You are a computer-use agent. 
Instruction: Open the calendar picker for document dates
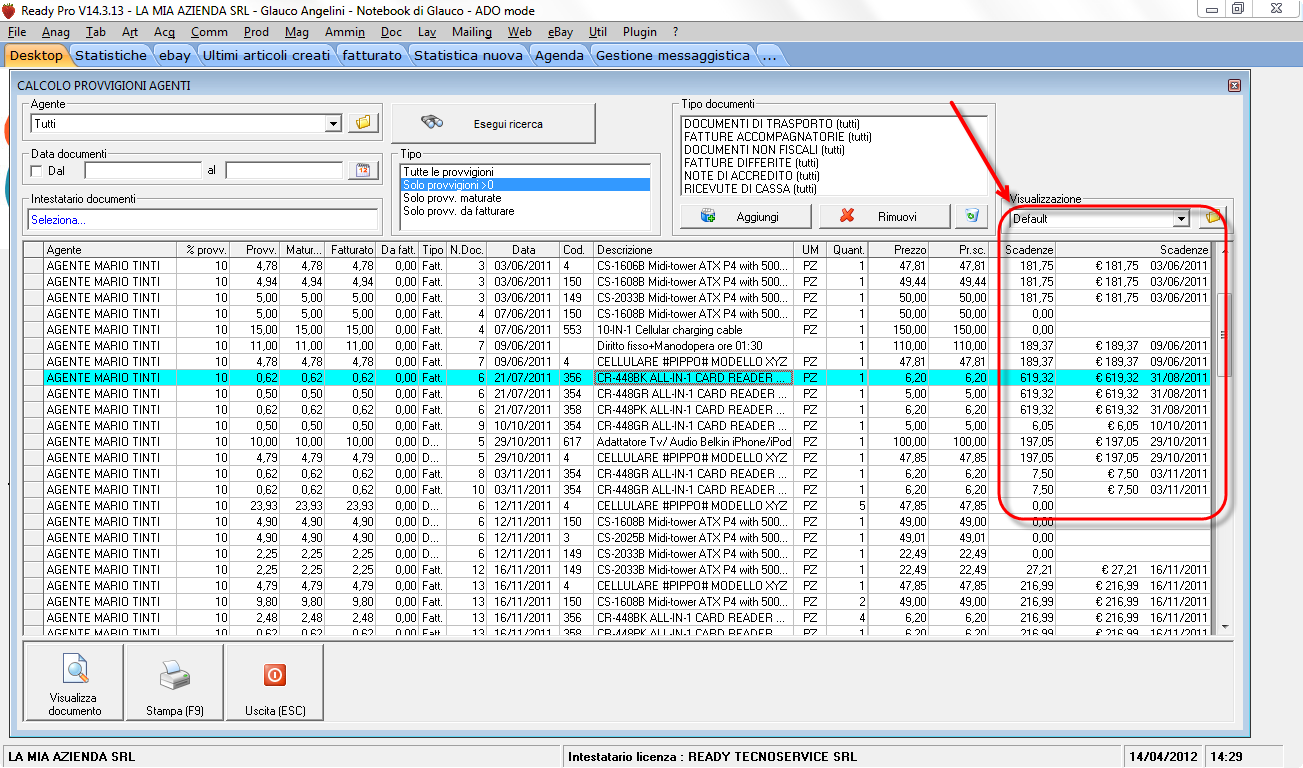363,171
